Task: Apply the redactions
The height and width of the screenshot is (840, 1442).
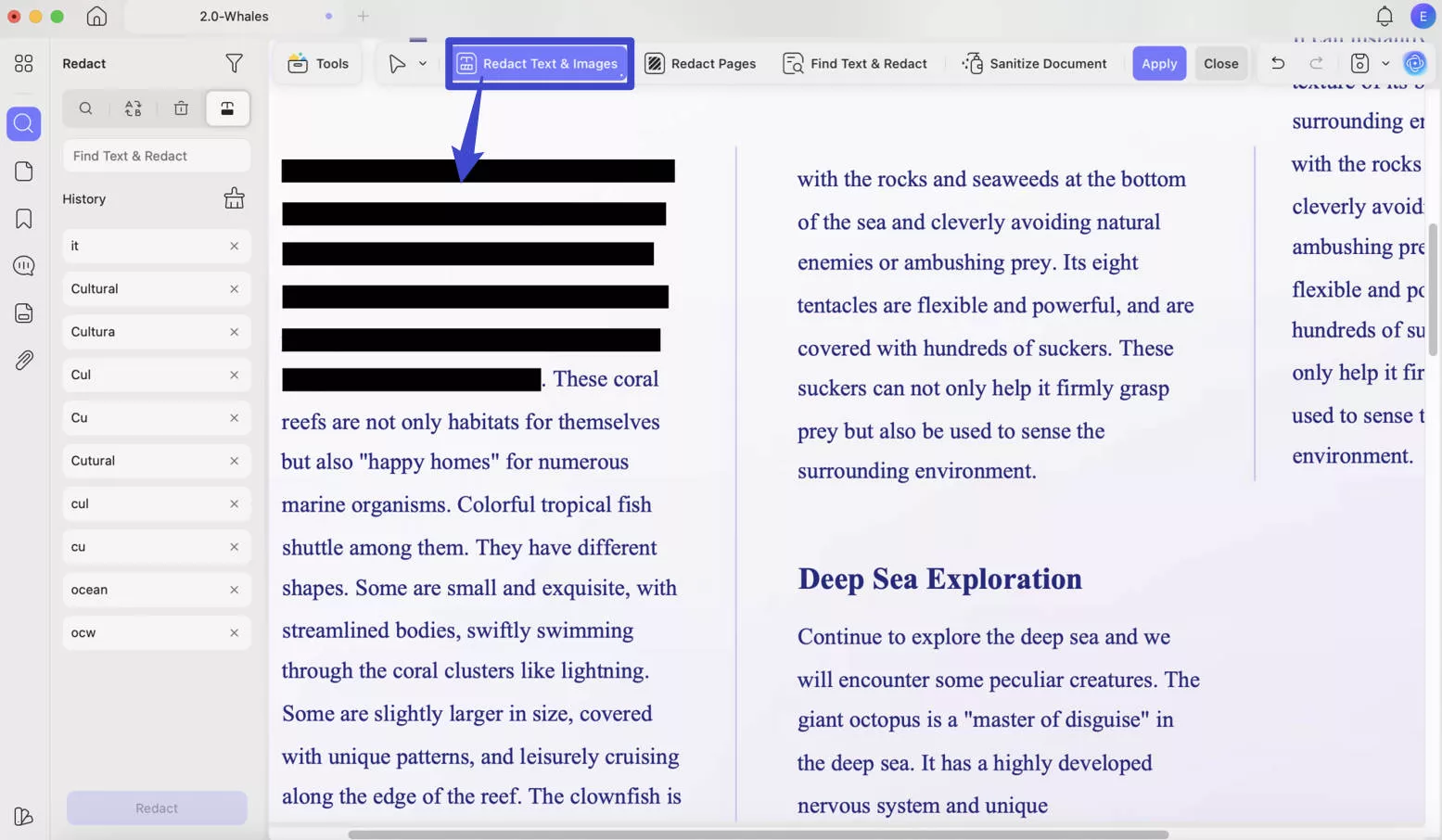Action: tap(1158, 63)
